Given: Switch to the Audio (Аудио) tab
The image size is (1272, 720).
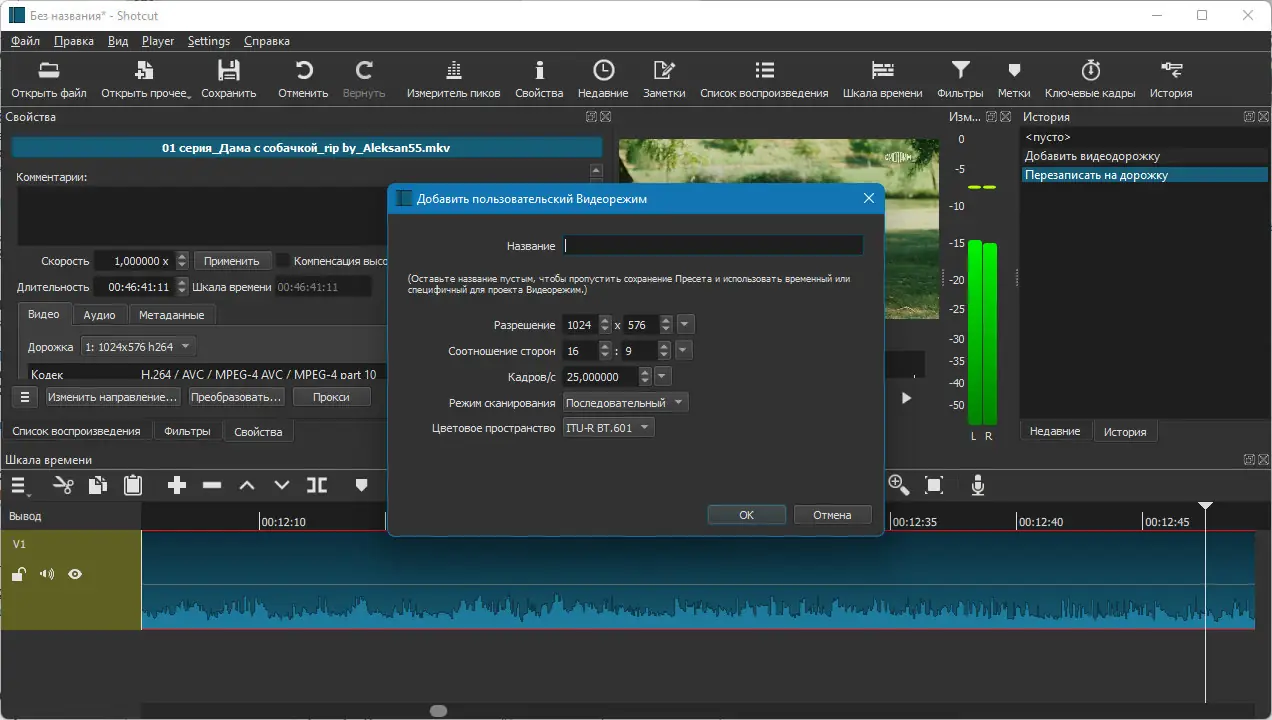Looking at the screenshot, I should pyautogui.click(x=99, y=315).
